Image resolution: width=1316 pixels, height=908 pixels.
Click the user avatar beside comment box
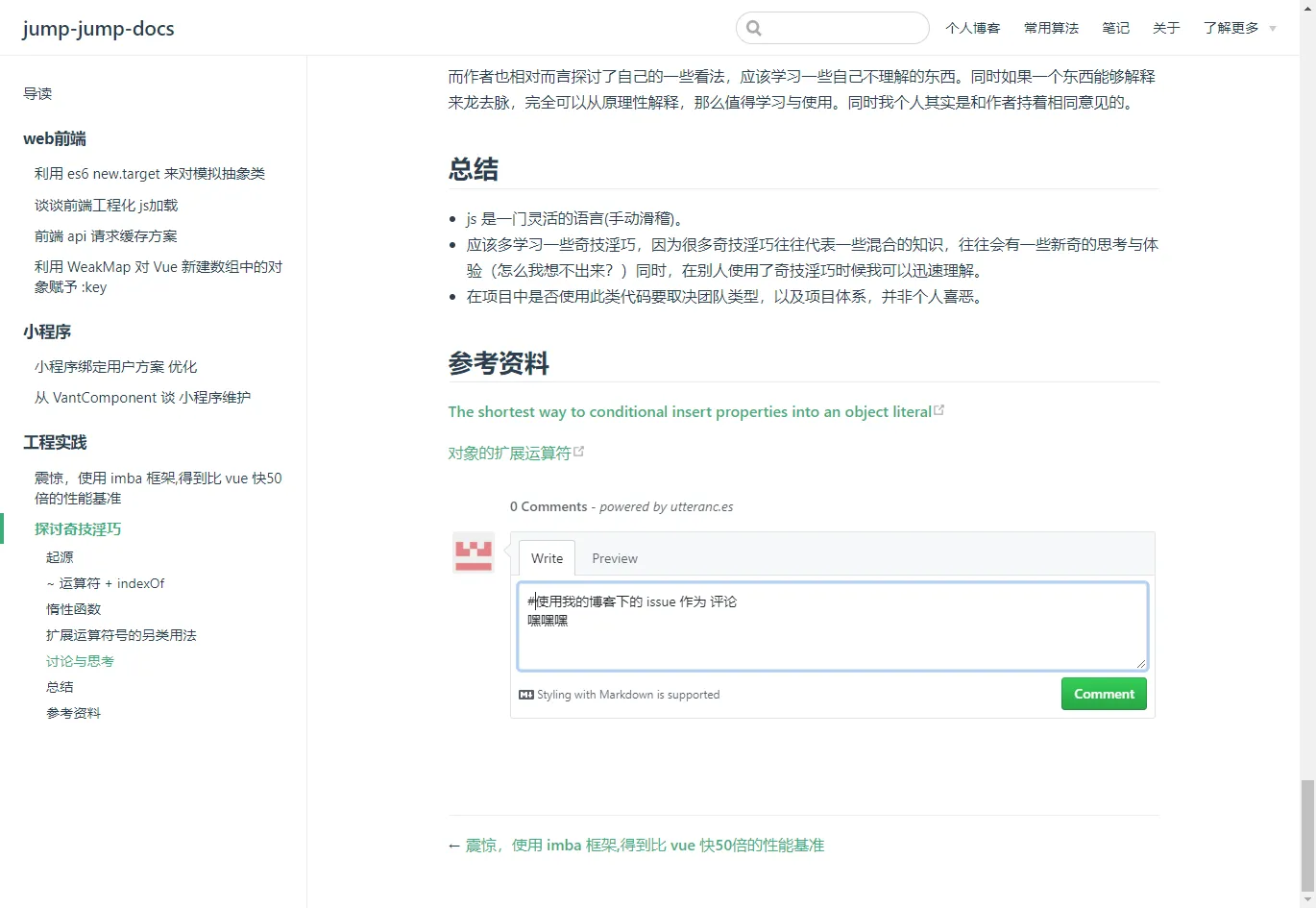474,552
